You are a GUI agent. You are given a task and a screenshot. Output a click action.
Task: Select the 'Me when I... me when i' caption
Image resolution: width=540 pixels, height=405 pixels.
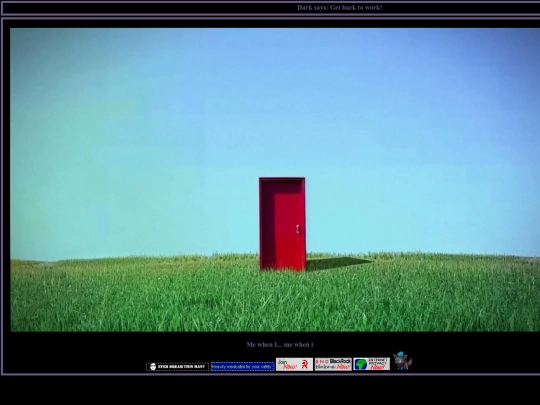point(280,344)
